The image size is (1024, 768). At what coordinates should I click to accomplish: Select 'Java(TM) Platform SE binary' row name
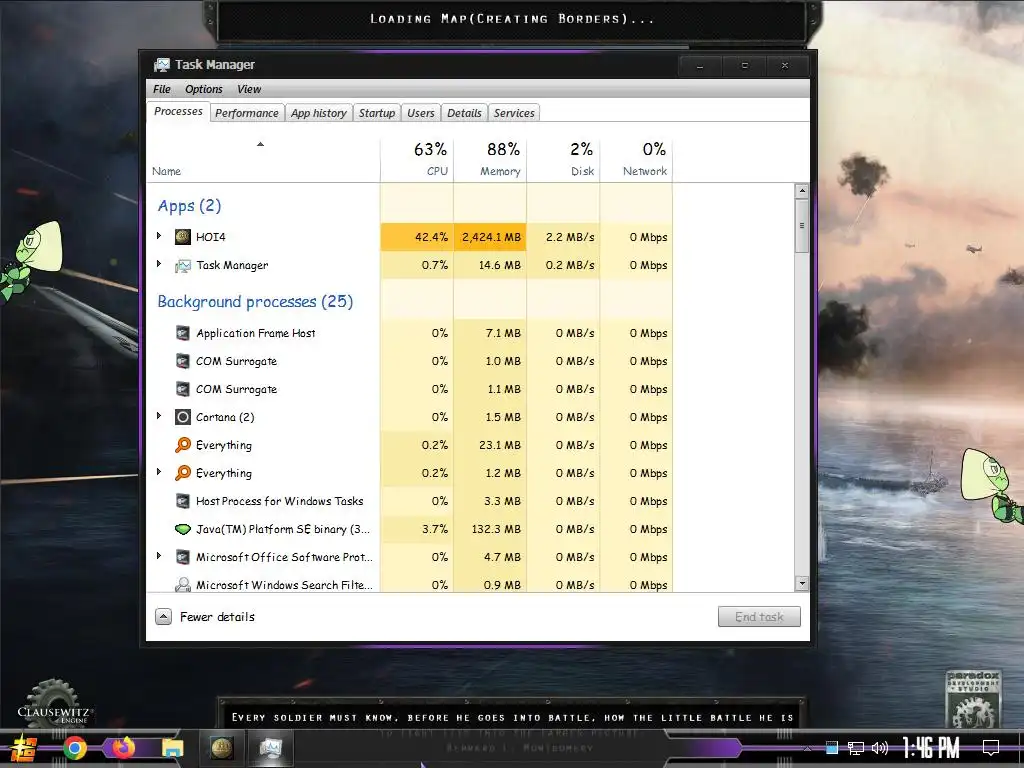click(x=283, y=529)
